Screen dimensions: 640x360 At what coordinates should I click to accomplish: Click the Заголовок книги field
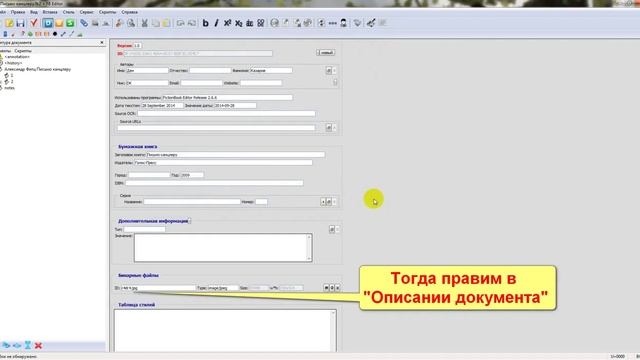[235, 155]
